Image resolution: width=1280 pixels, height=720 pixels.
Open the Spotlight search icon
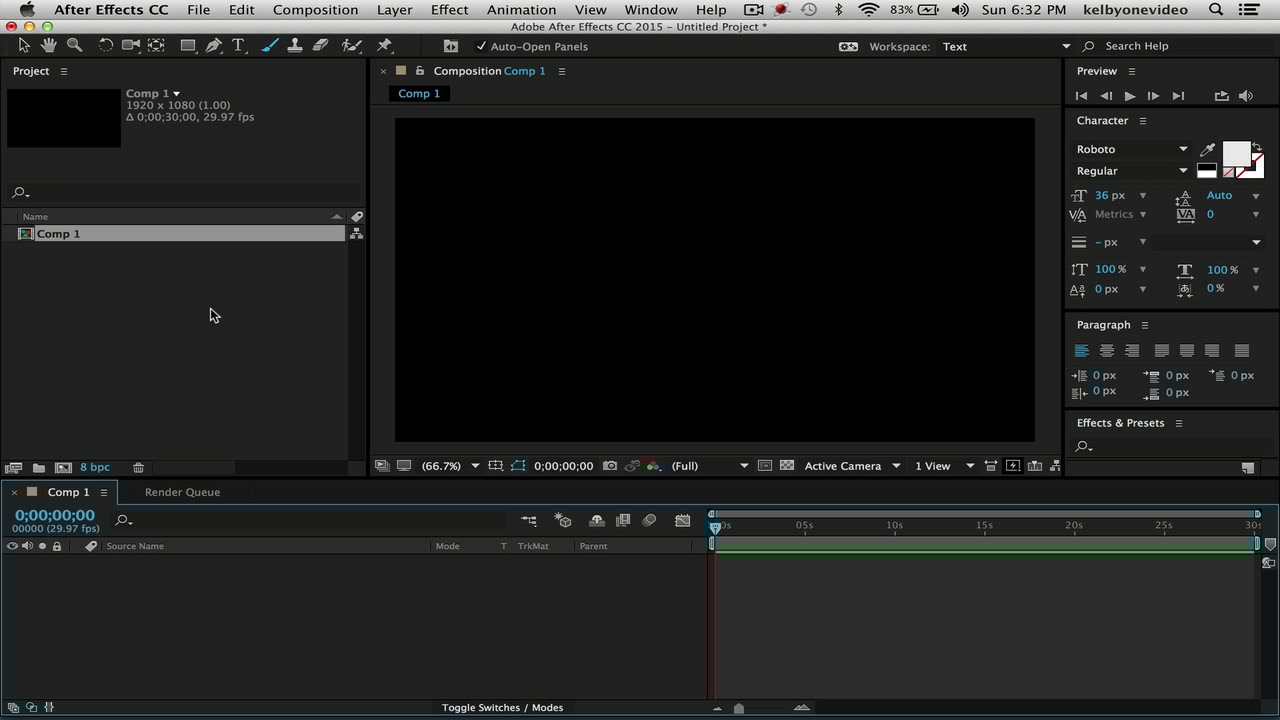1216,10
